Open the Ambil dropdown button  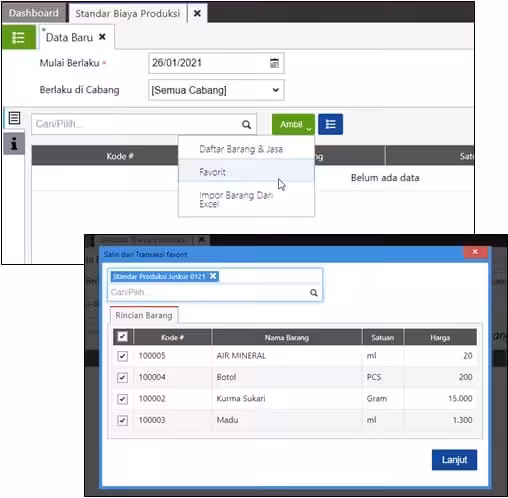coord(293,124)
